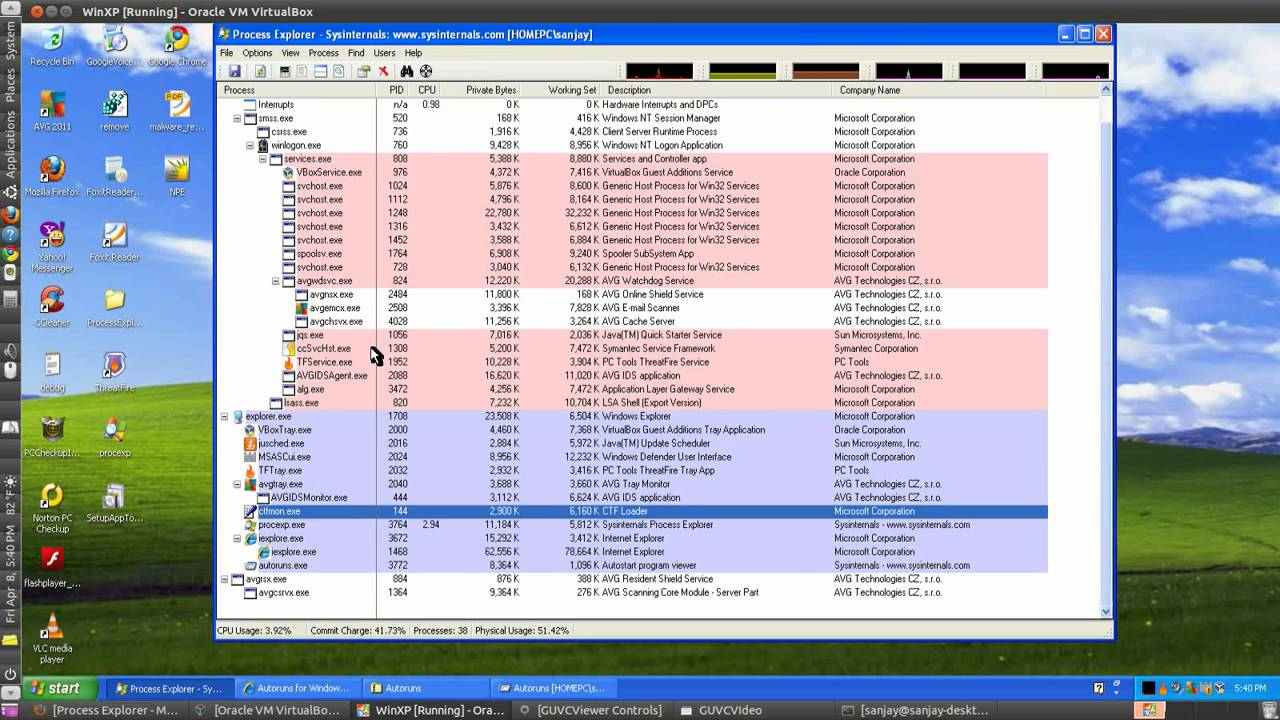Collapse the avgrsx.exe process tree
1280x720 pixels.
[224, 579]
